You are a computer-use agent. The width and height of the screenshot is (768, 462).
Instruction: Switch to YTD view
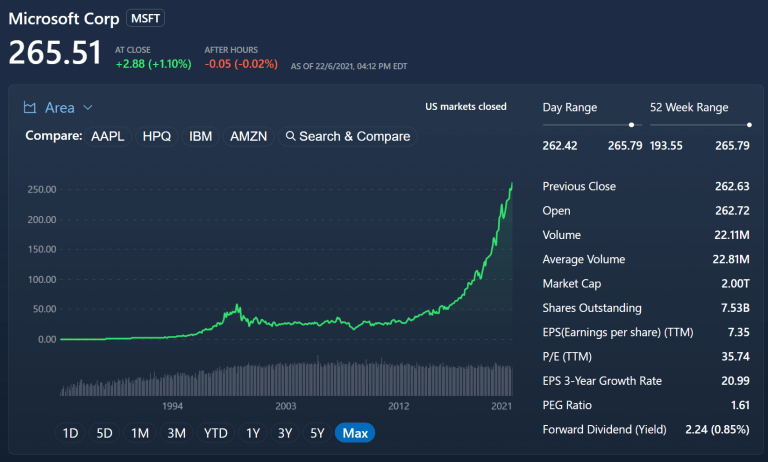point(215,433)
